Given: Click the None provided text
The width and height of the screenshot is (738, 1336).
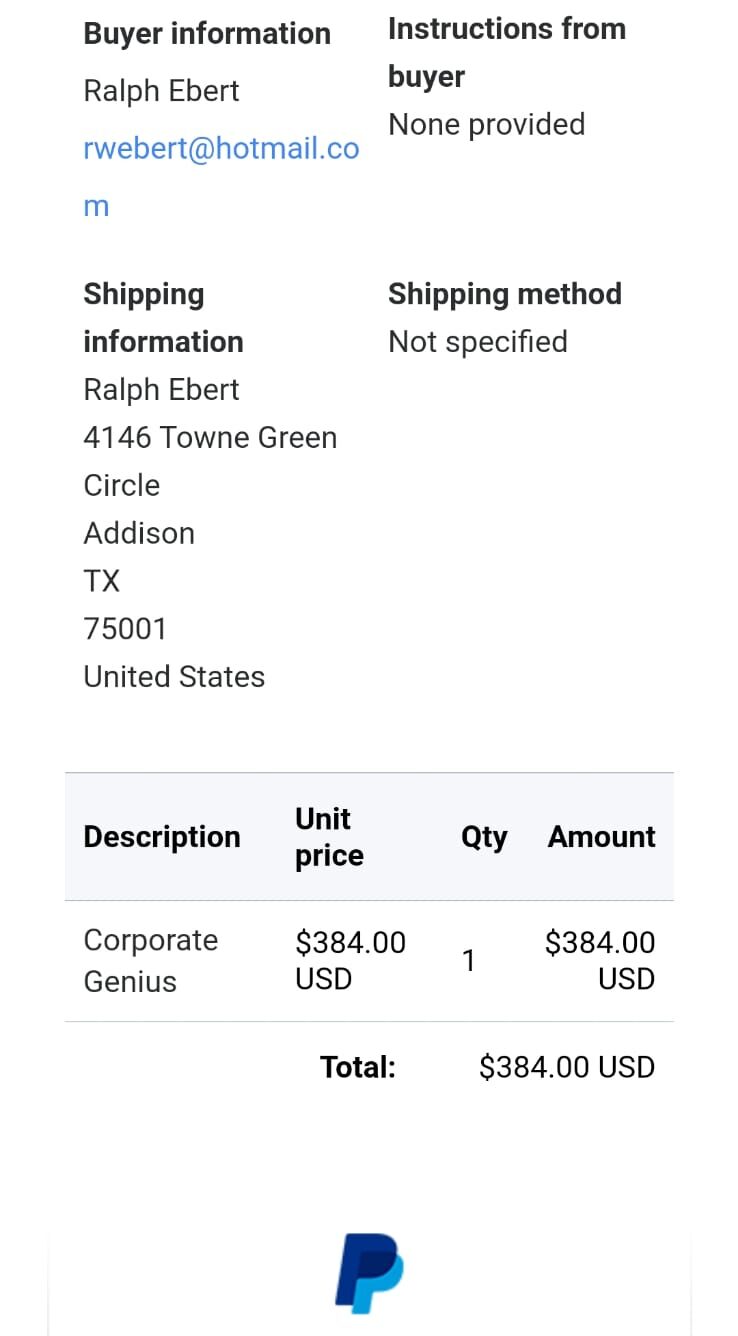Looking at the screenshot, I should tap(486, 125).
